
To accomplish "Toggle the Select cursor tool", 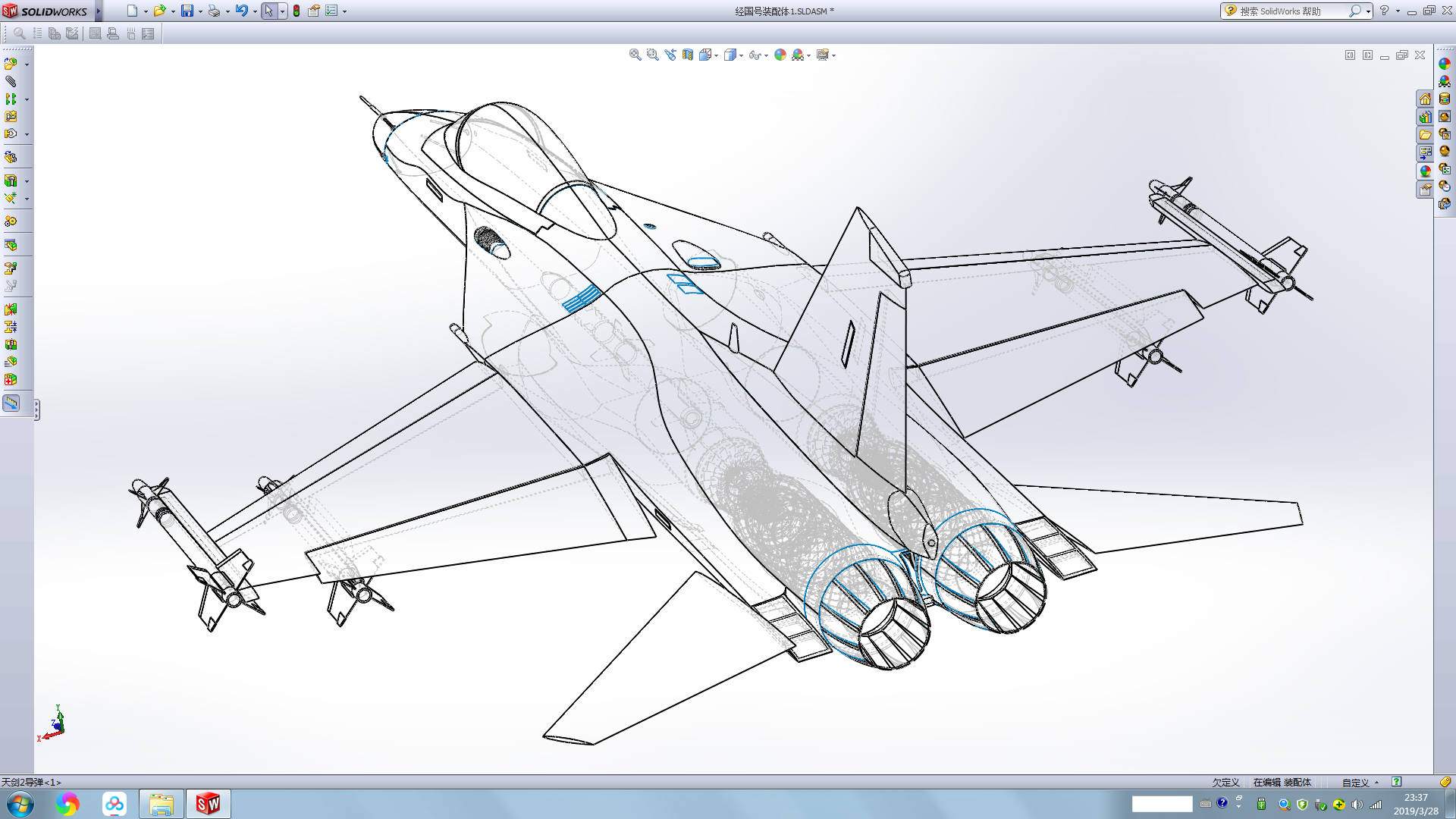I will [x=268, y=11].
